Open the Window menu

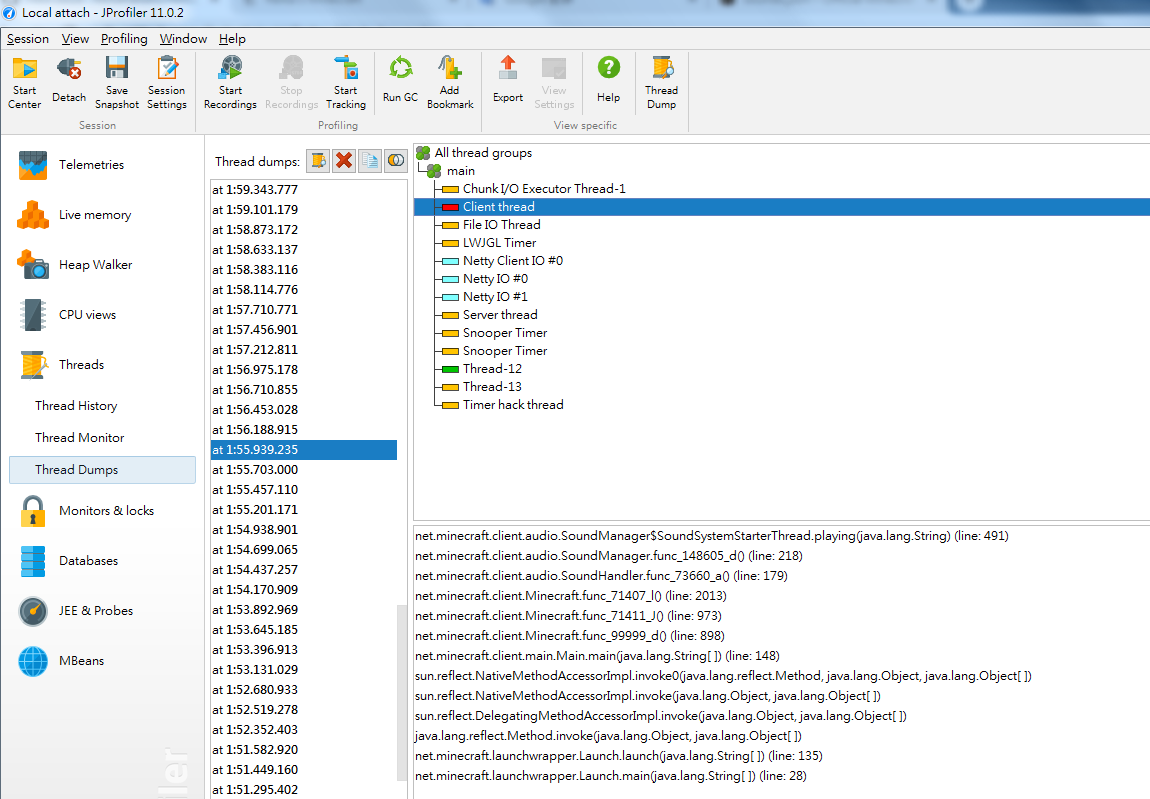coord(183,39)
